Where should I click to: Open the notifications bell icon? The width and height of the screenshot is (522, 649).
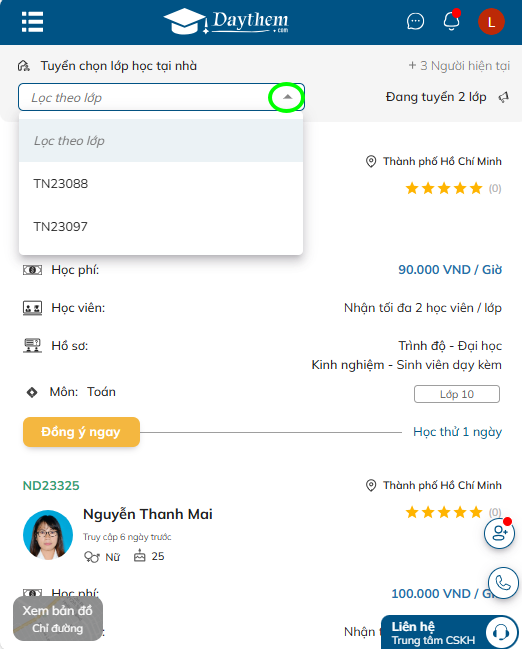click(451, 21)
